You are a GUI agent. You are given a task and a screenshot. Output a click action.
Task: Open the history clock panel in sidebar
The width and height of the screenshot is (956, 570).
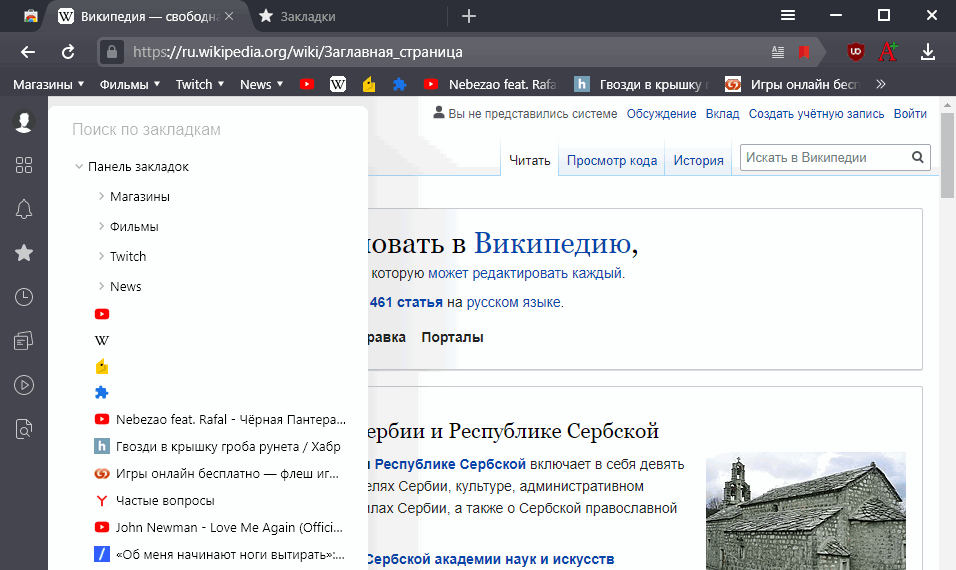pos(24,297)
